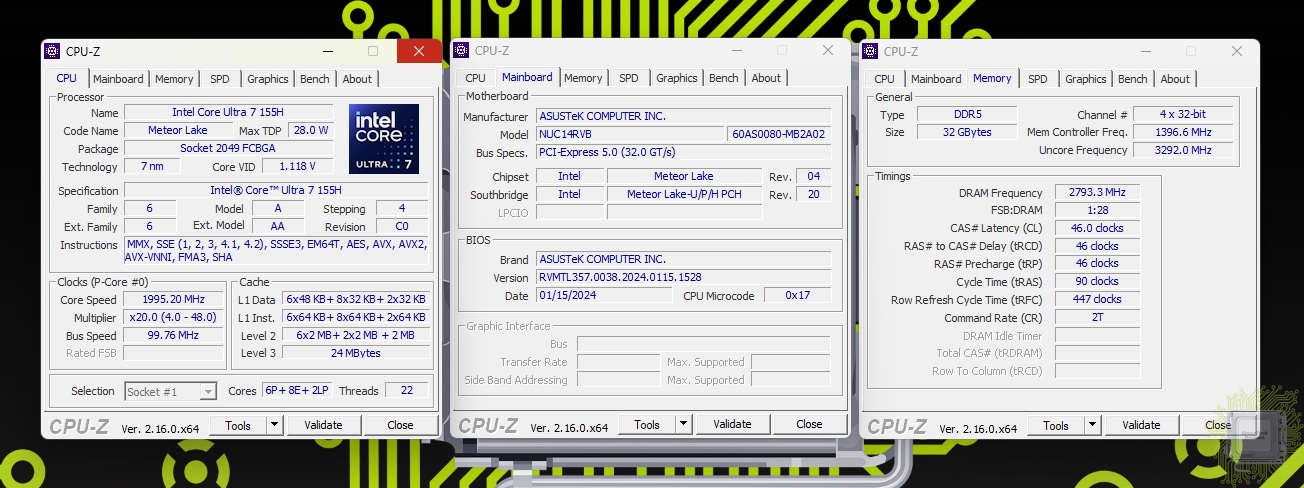This screenshot has width=1304, height=488.
Task: Click Validate in the Memory window
Action: (1141, 425)
